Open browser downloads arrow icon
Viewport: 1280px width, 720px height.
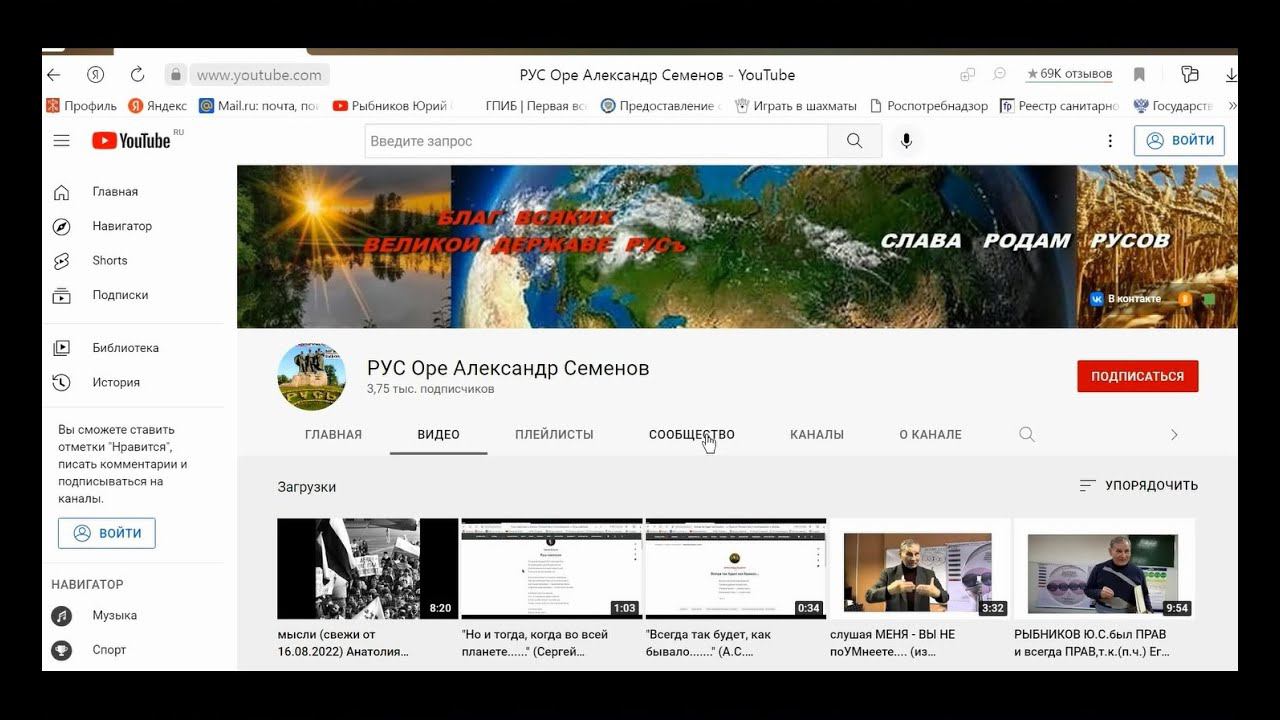pos(1231,75)
